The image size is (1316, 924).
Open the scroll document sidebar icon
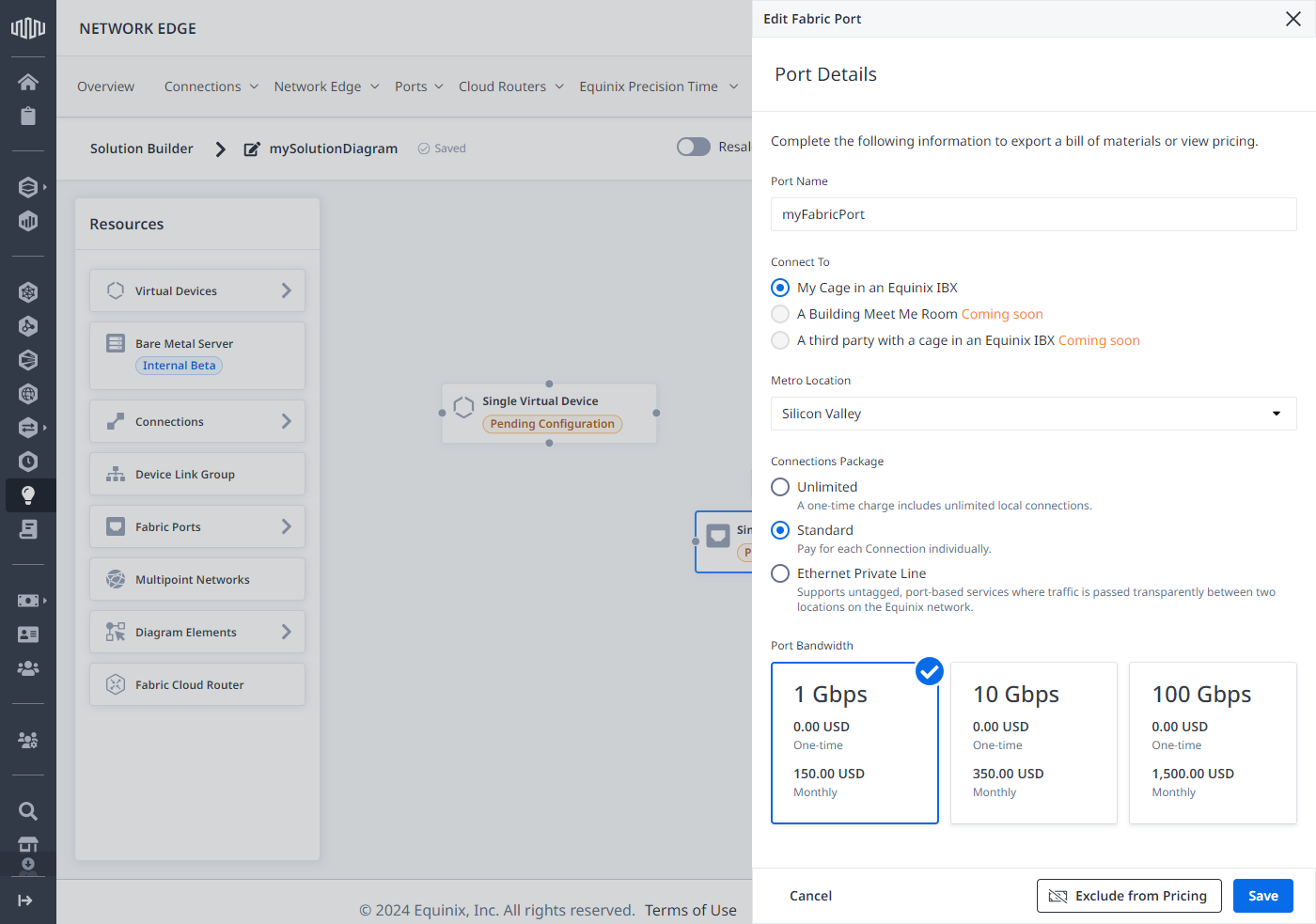(x=28, y=529)
